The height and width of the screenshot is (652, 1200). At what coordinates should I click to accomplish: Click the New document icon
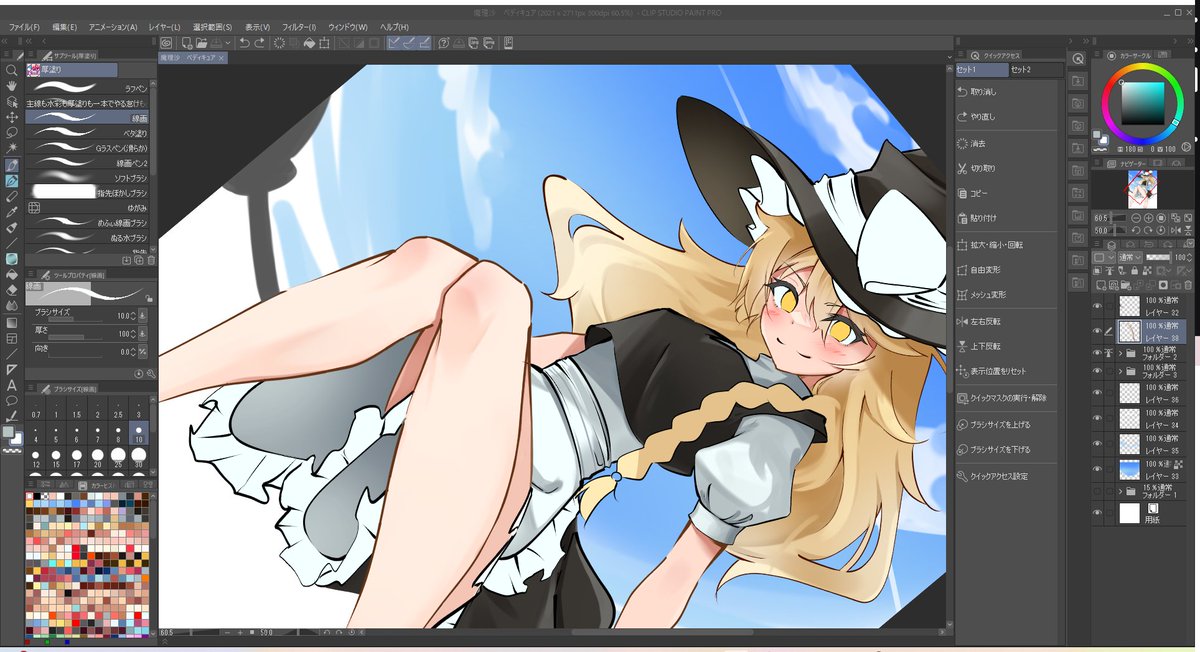pyautogui.click(x=187, y=43)
